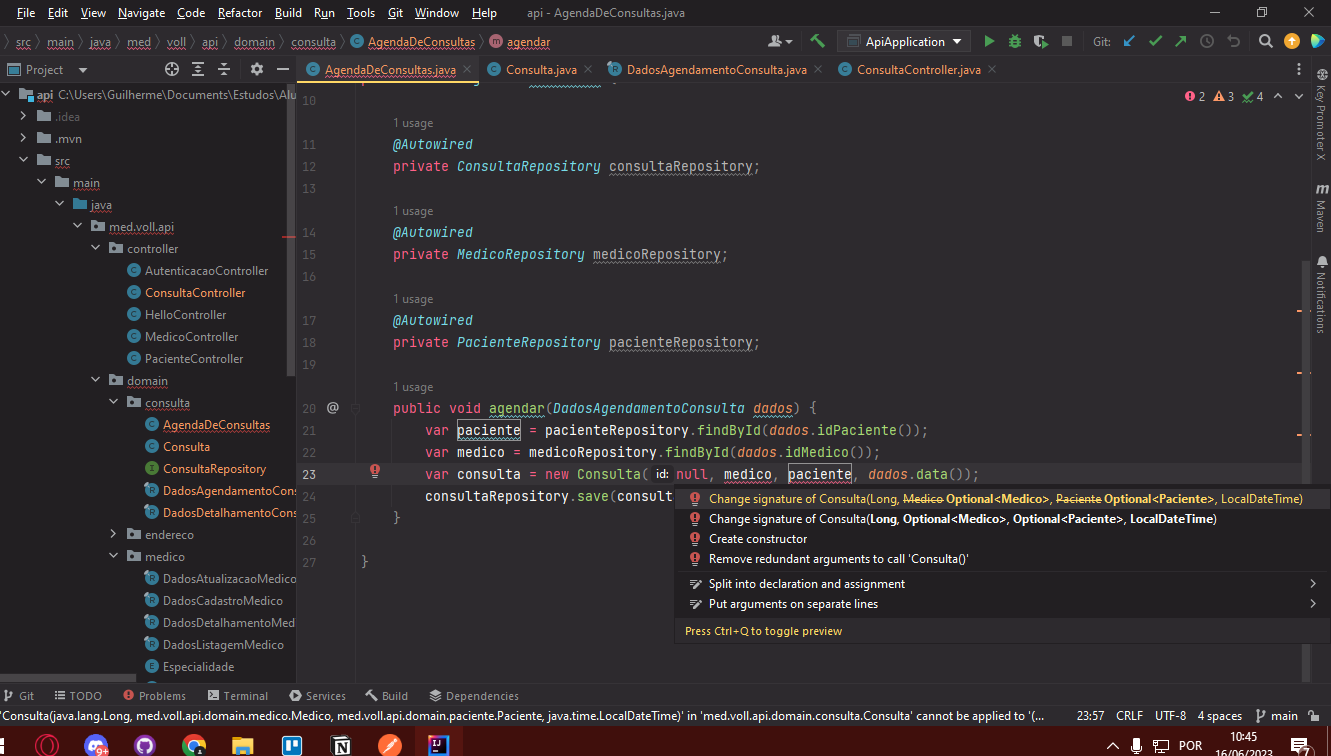Expand the .idea folder
Screen dimensions: 1331x756
[24, 117]
